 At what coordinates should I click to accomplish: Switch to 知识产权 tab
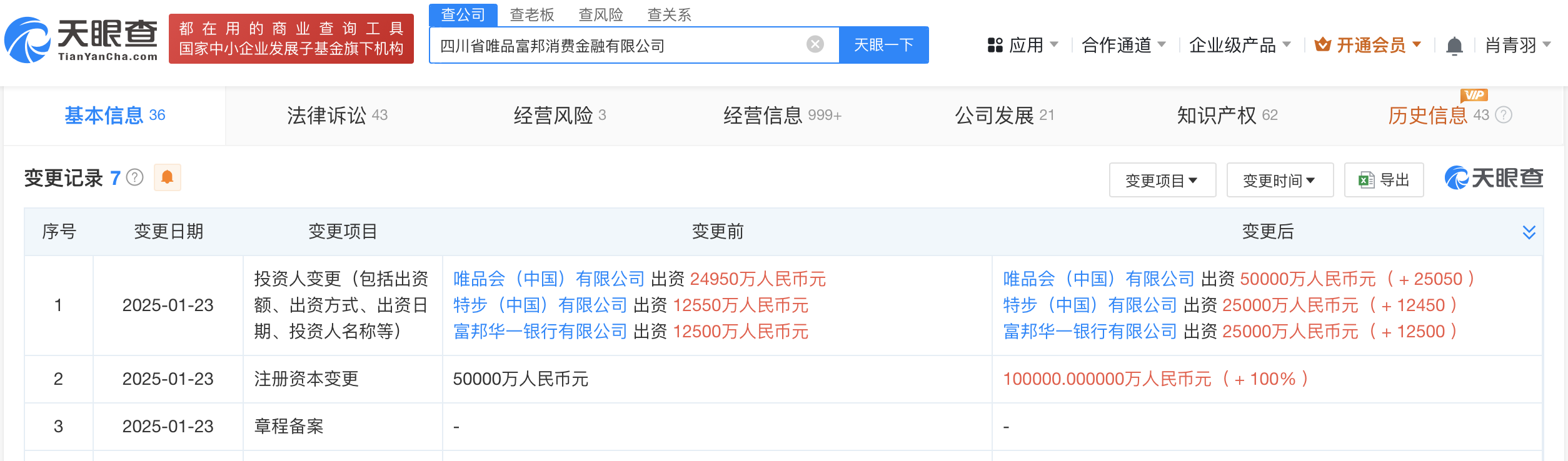pyautogui.click(x=1227, y=115)
